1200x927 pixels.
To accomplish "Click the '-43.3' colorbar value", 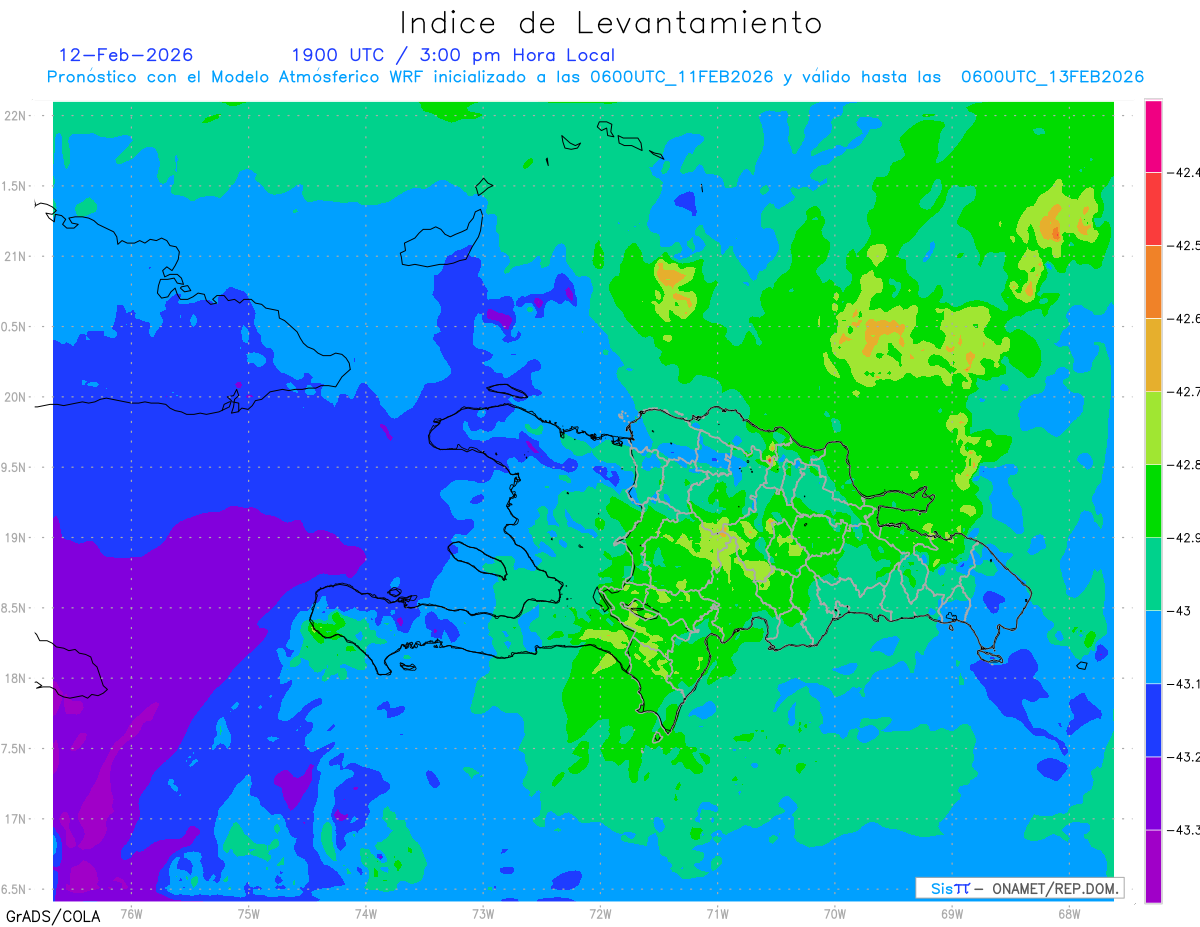I will pos(1184,830).
